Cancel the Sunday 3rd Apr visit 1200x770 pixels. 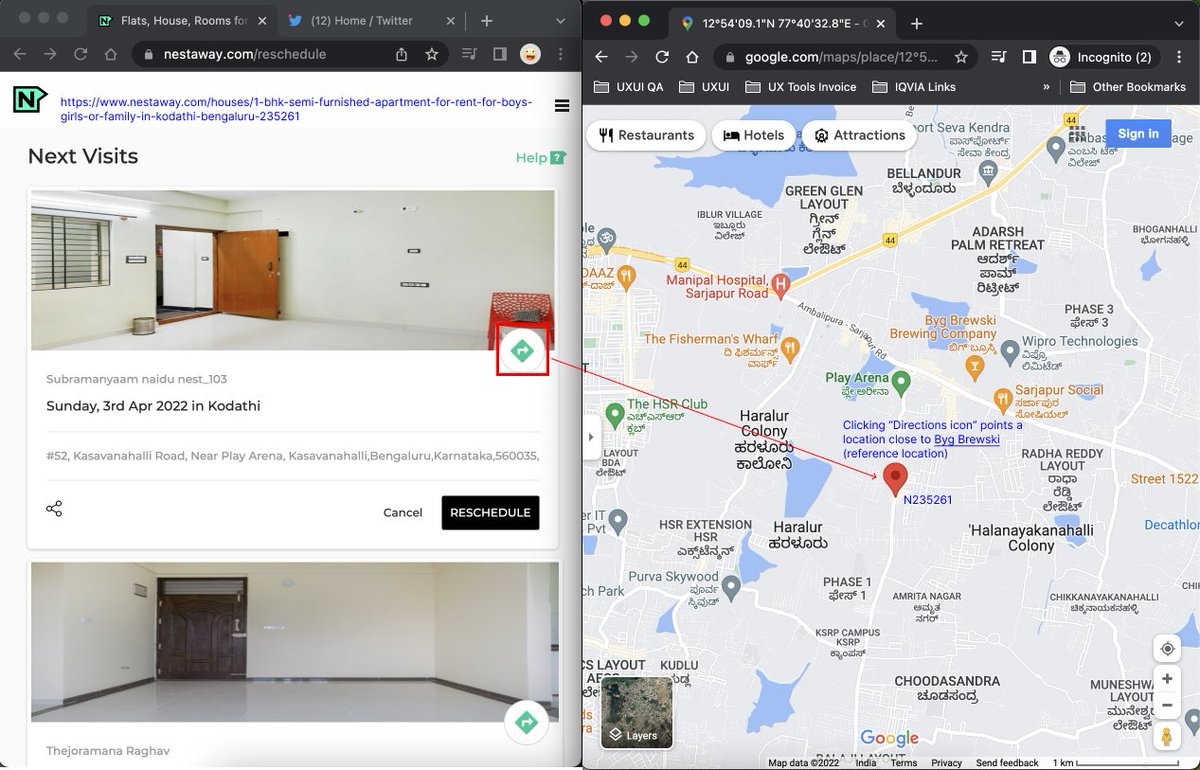[x=402, y=512]
